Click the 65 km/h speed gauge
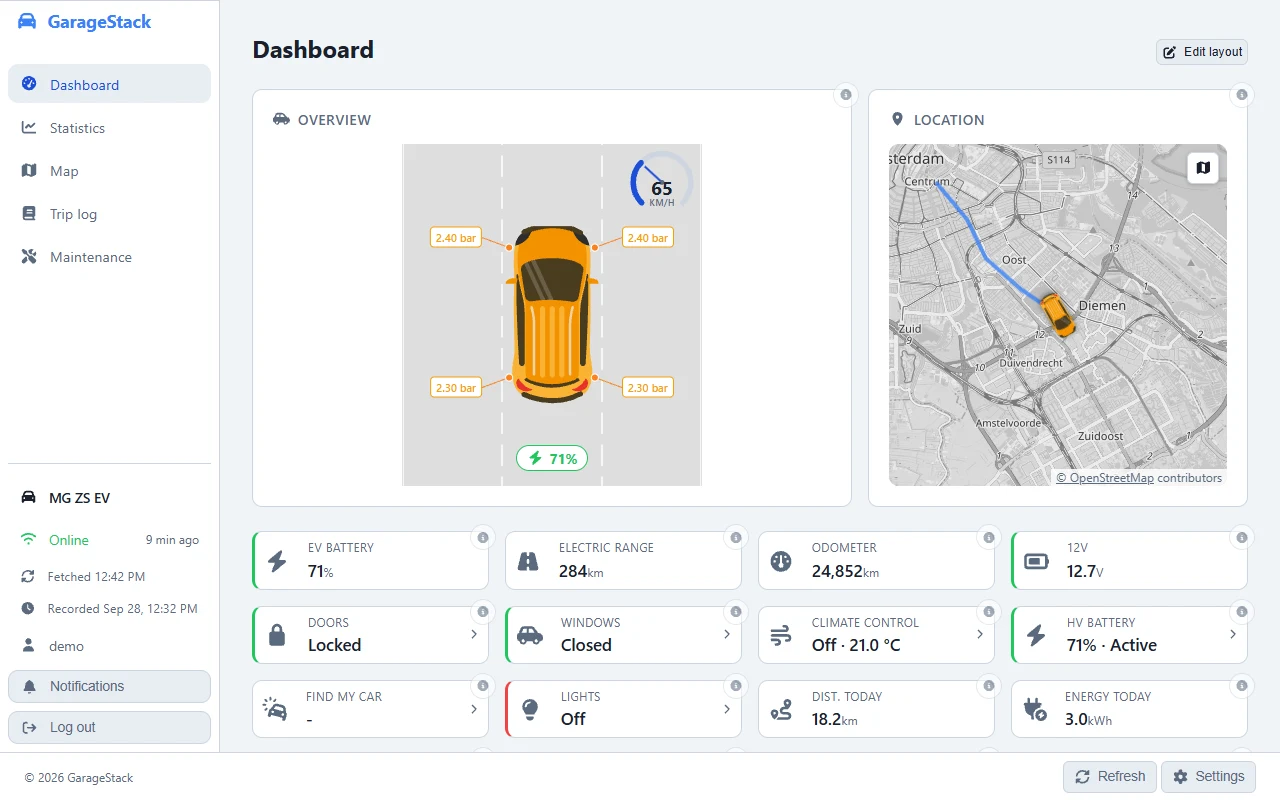Screen dimensions: 1280x800 pos(661,181)
